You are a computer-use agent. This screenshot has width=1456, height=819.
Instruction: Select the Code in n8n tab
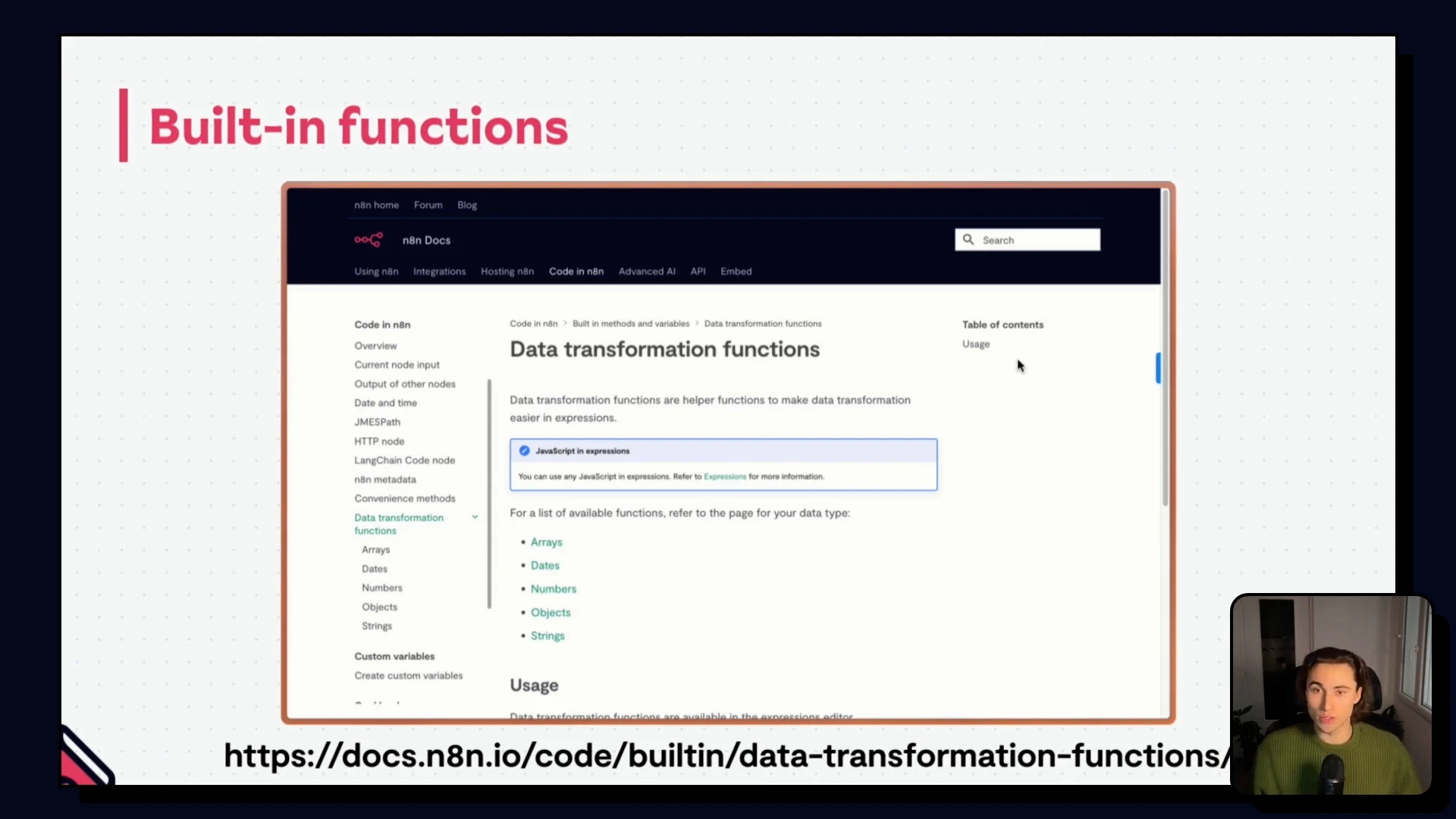(576, 271)
